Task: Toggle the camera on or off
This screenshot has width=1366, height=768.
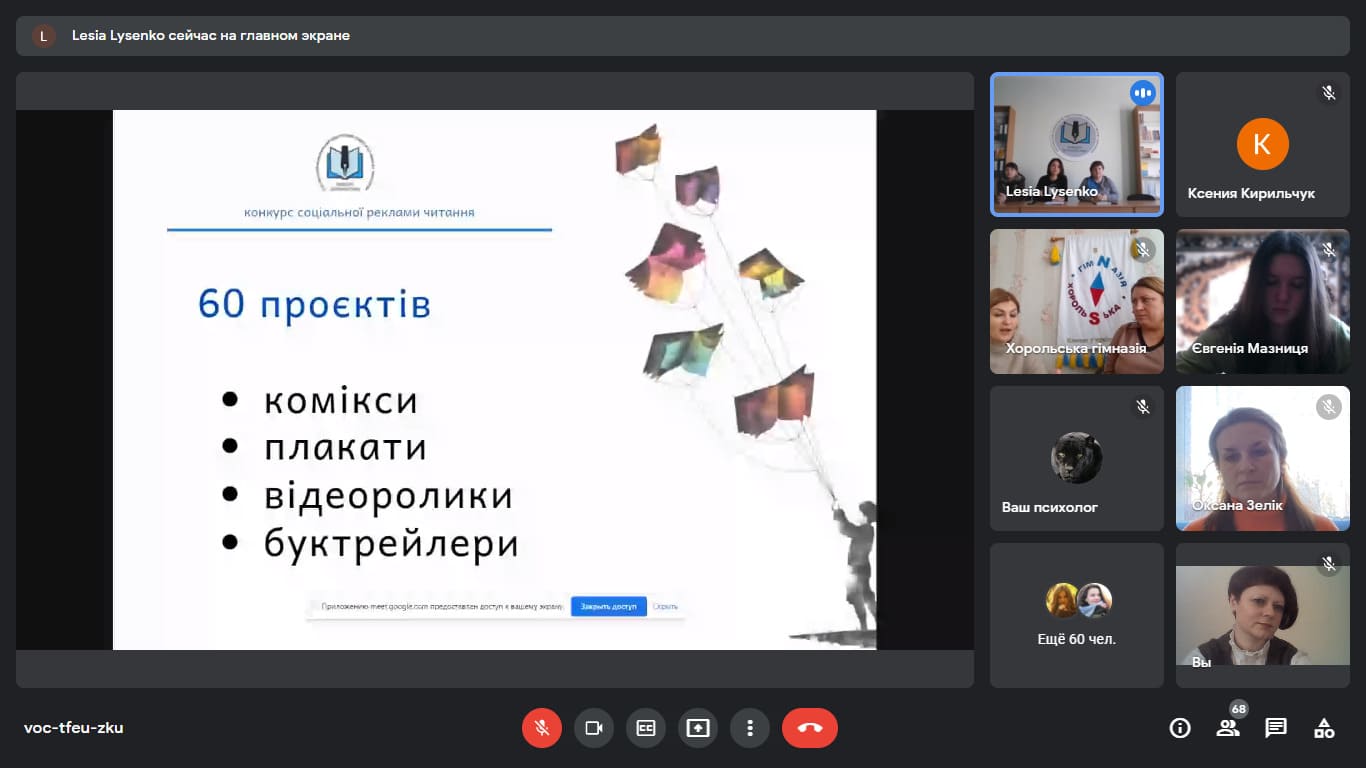Action: coord(594,728)
